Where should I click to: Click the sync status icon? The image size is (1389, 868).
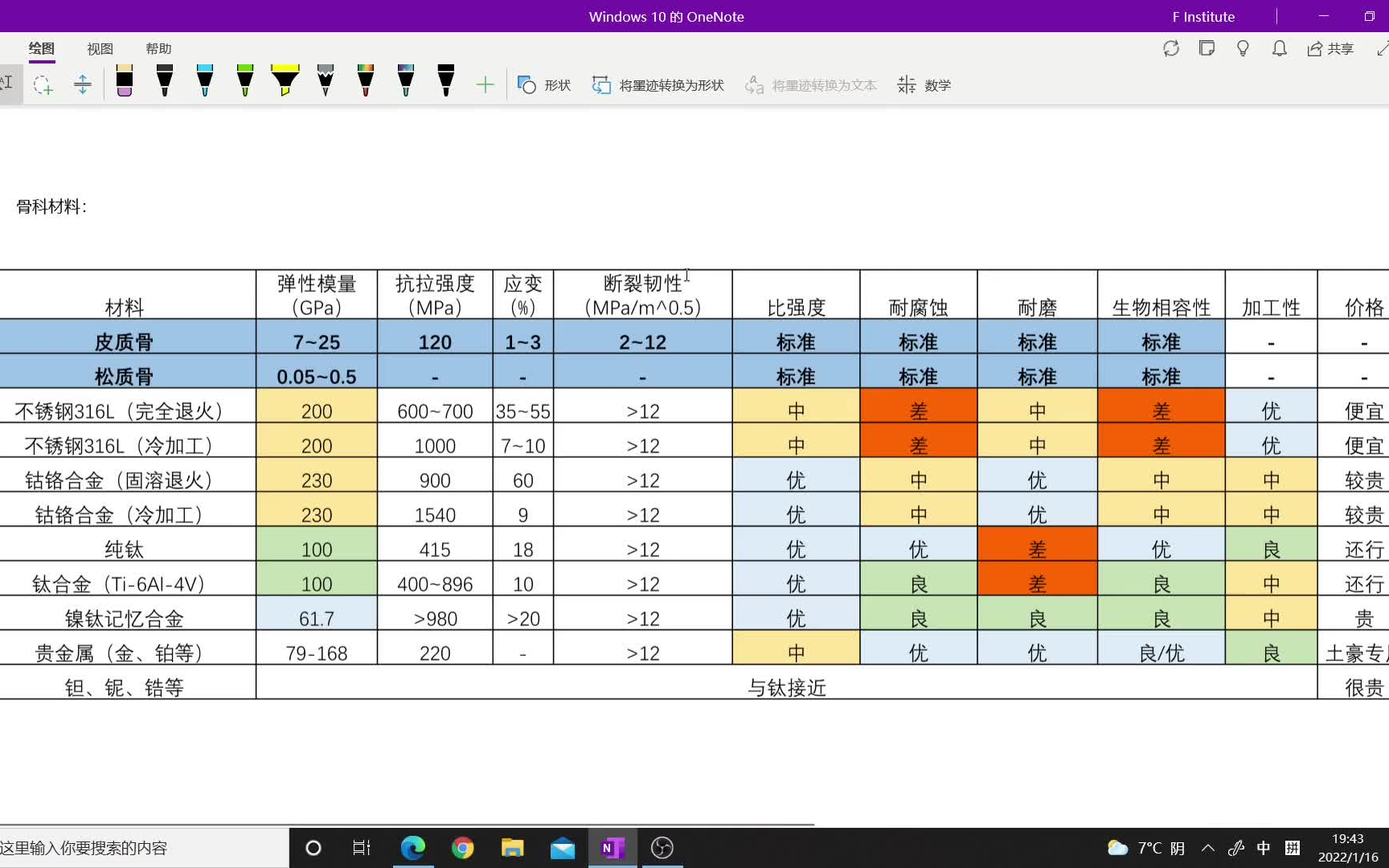(x=1171, y=48)
